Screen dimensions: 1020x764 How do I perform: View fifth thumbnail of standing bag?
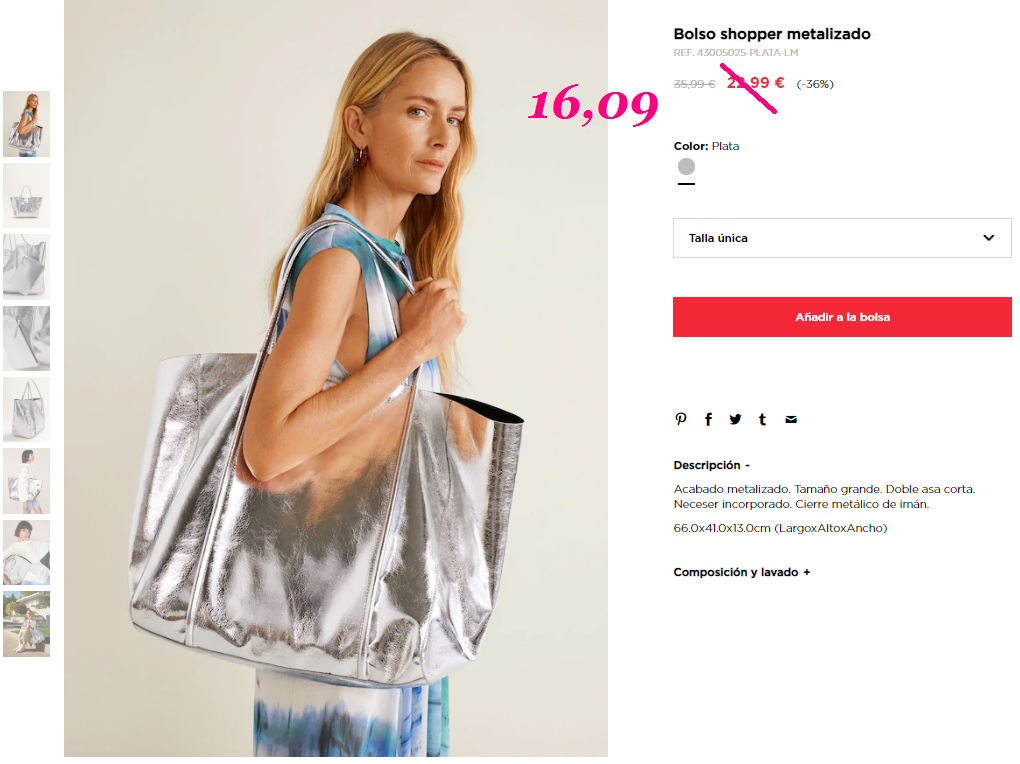(x=27, y=409)
